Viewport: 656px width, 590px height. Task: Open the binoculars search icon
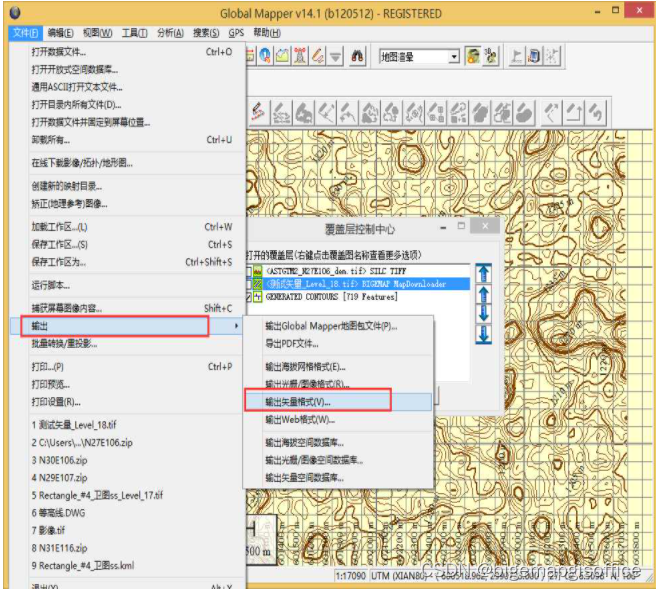click(357, 56)
